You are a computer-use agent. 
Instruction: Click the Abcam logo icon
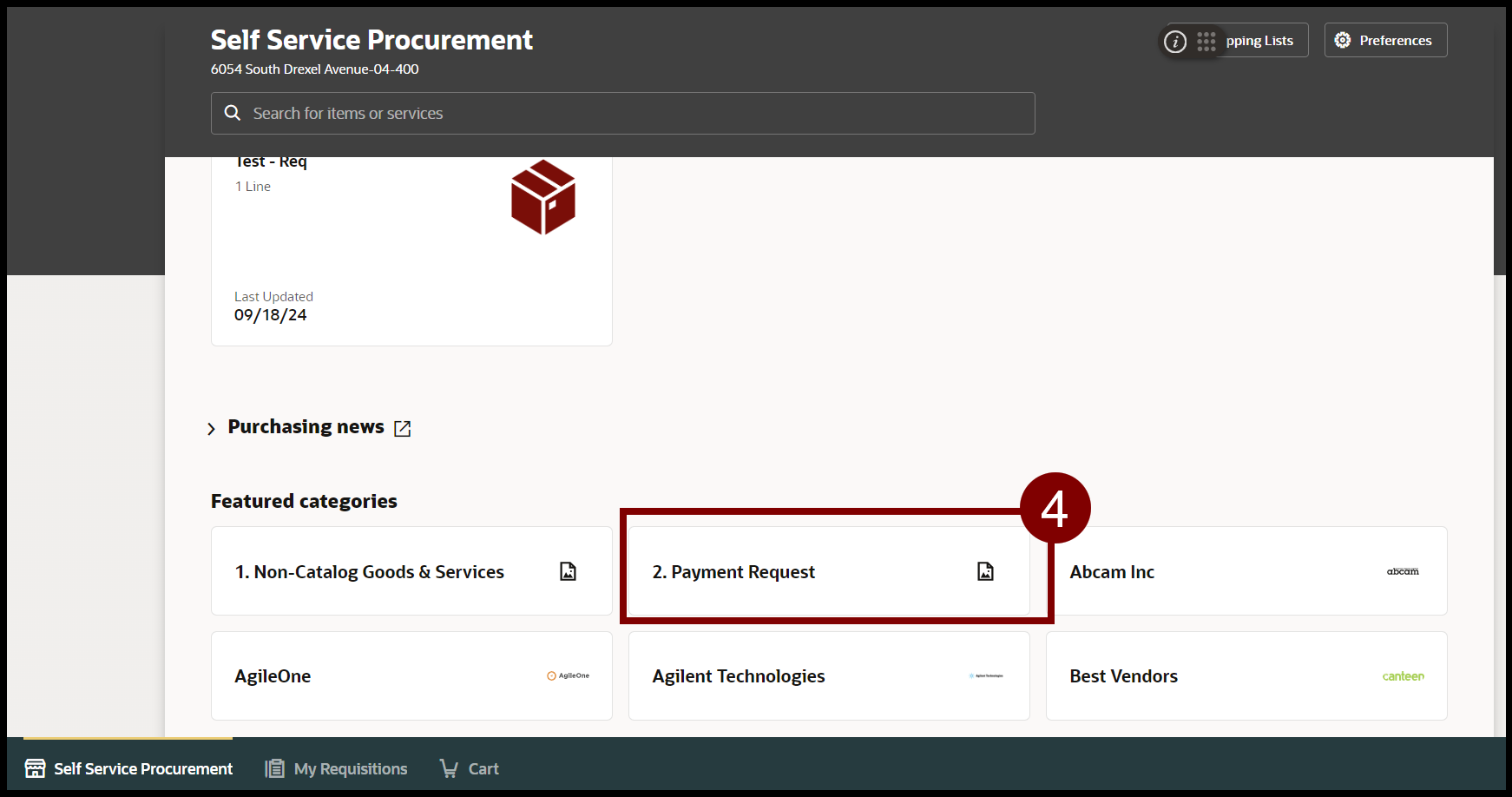1403,571
